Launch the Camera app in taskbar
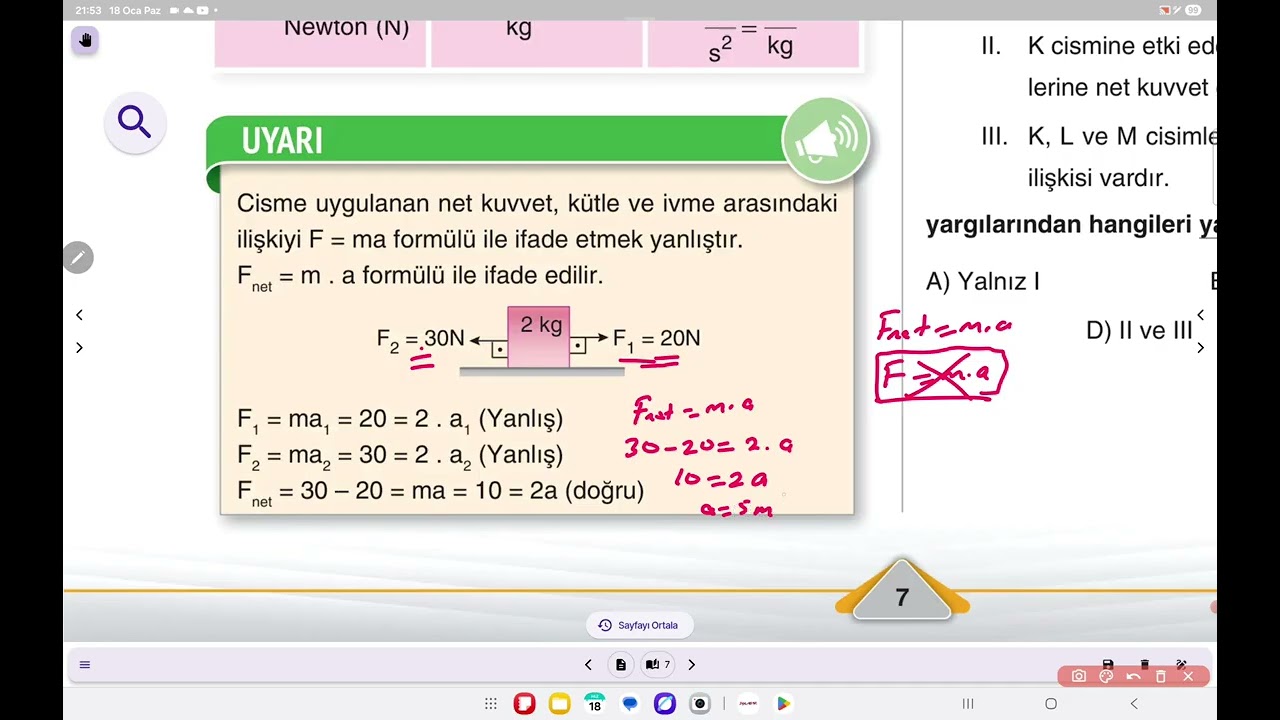Image resolution: width=1280 pixels, height=720 pixels. tap(700, 704)
